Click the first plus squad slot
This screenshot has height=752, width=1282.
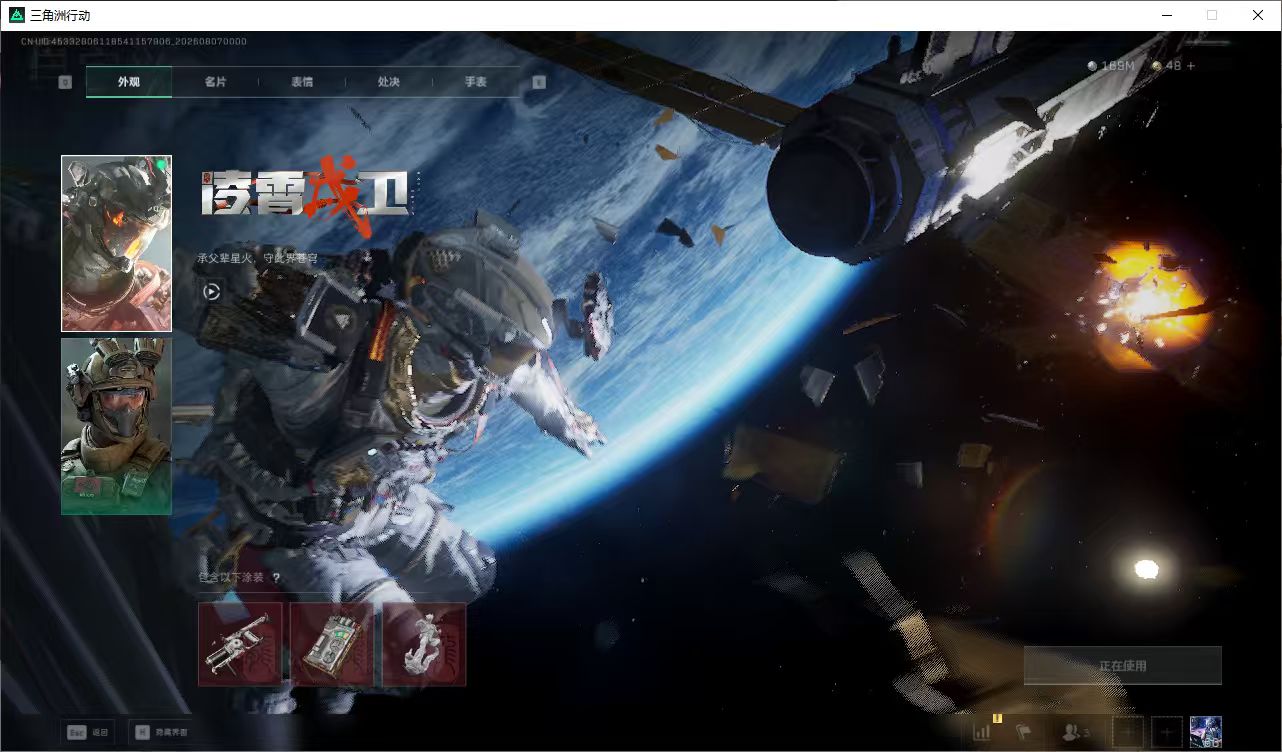point(1128,732)
